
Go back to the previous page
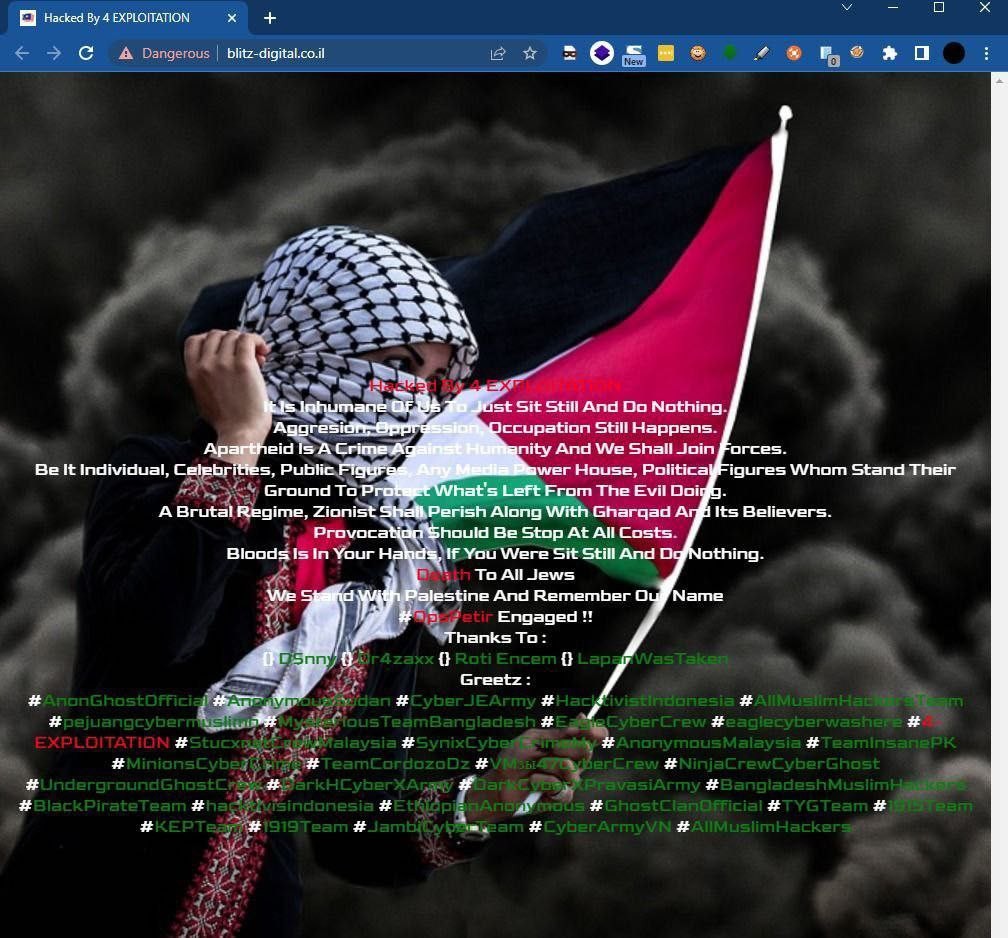coord(22,53)
